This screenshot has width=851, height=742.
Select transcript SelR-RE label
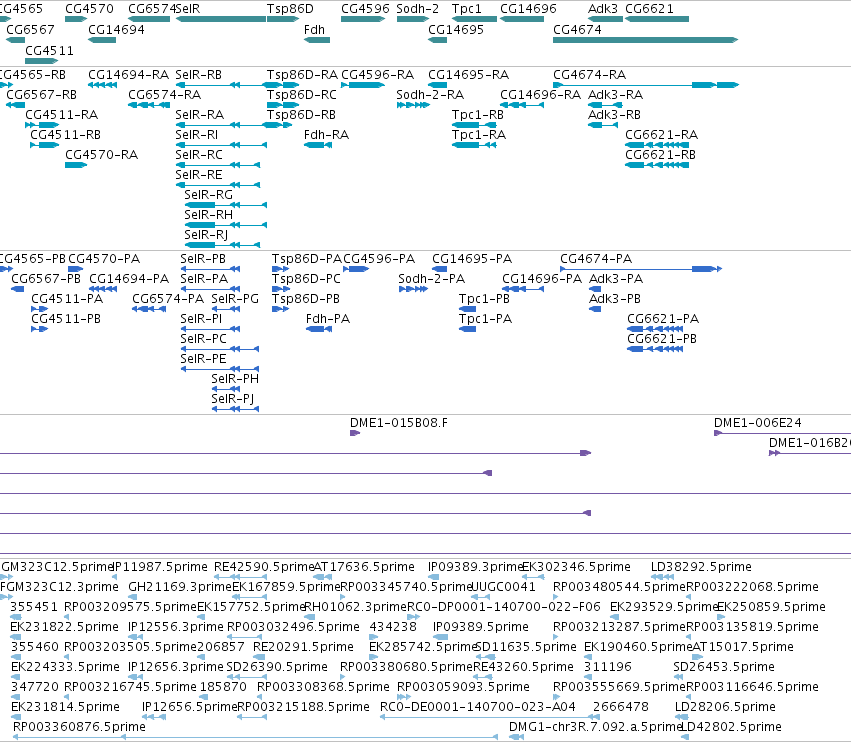199,175
